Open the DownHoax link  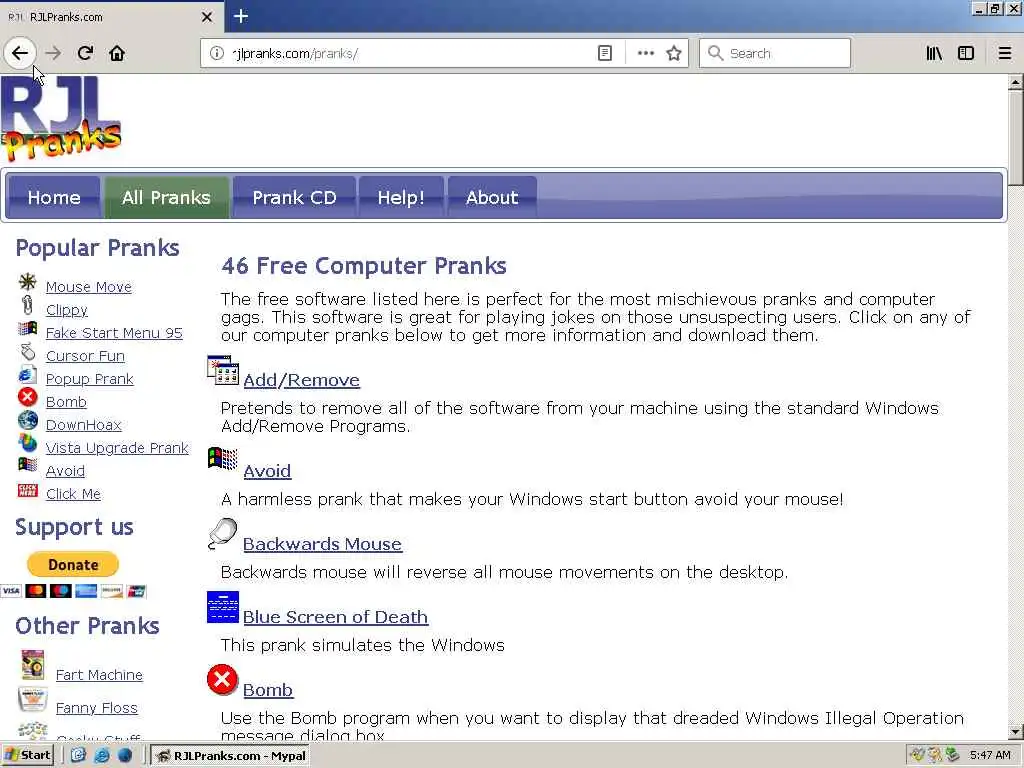84,425
